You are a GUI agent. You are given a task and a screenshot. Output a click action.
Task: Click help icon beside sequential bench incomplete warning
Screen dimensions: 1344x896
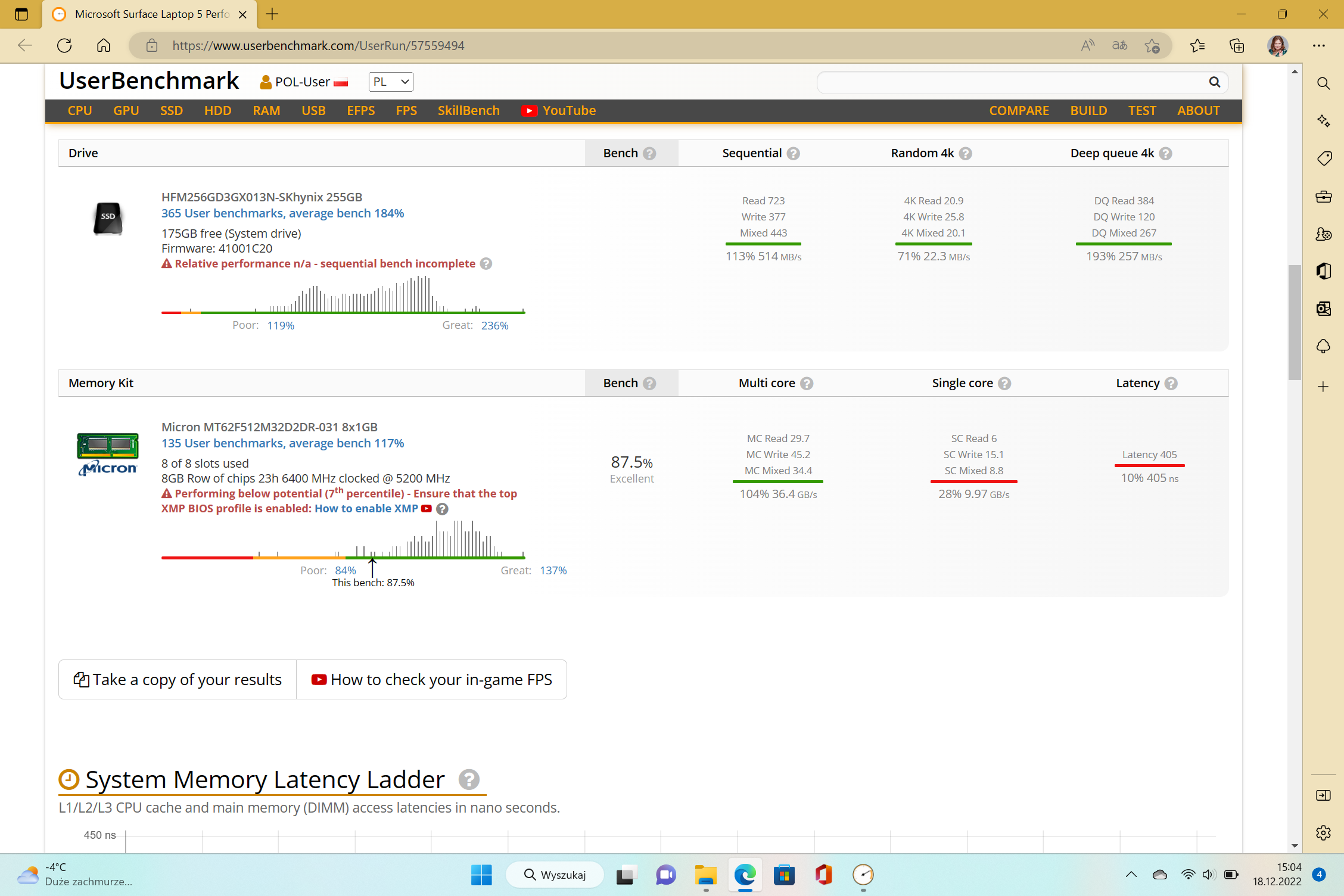(486, 264)
